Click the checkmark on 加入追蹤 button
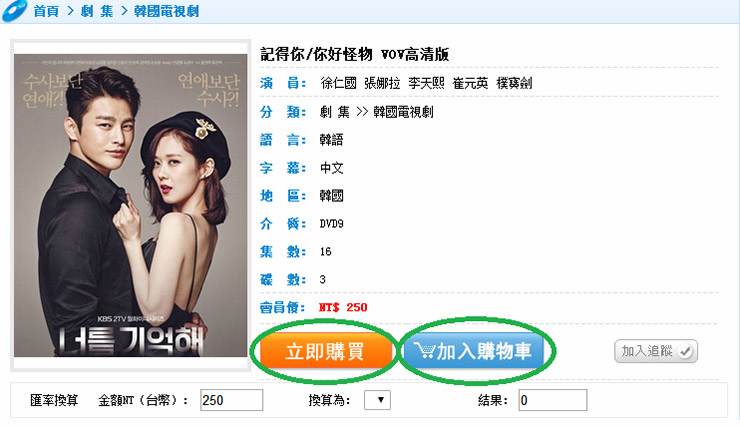 point(685,351)
